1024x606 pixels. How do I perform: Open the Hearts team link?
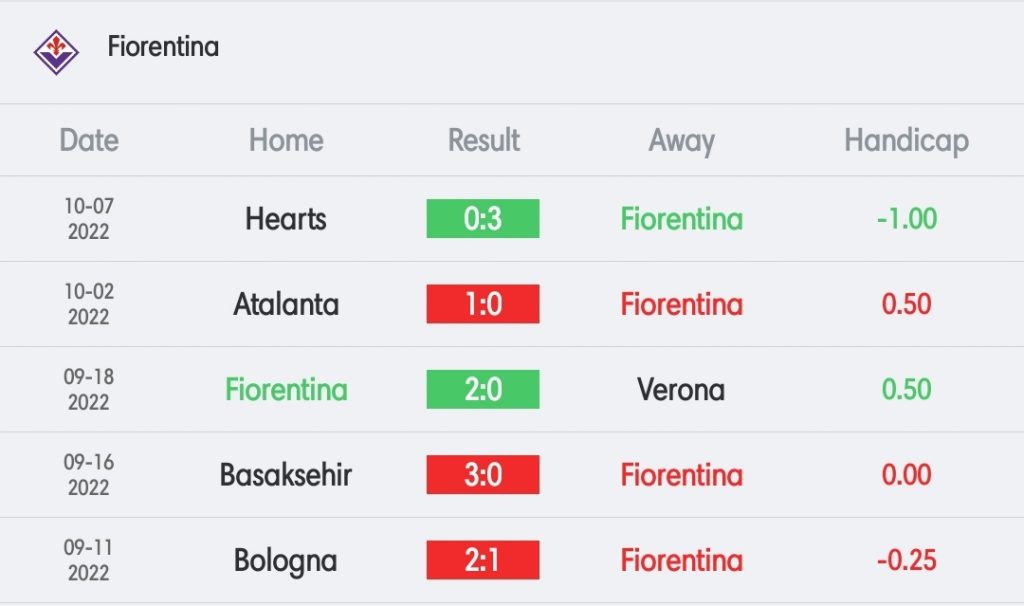pos(286,219)
